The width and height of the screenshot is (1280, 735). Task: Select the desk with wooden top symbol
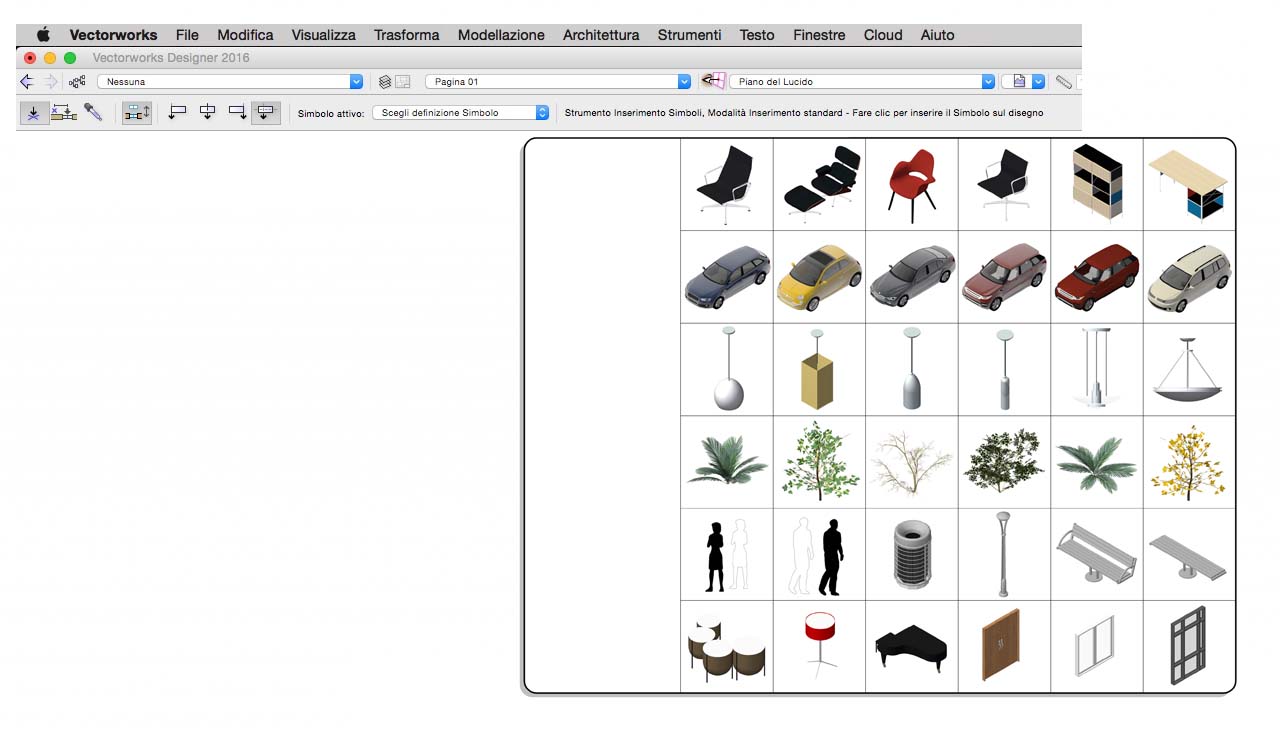pos(1188,184)
